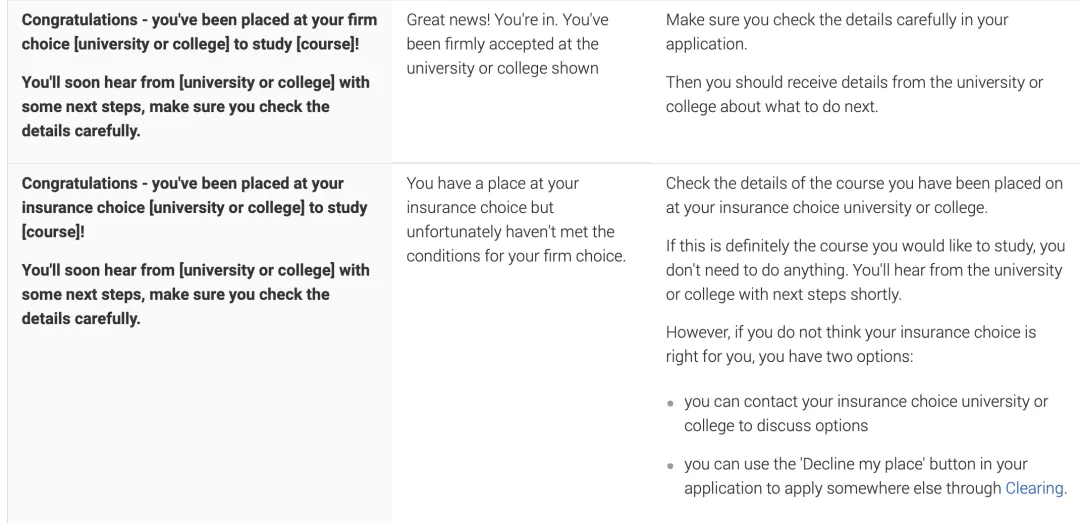Click the paragraph starting "However, if you do not think"
Screen dimensions: 1080x523
(851, 345)
